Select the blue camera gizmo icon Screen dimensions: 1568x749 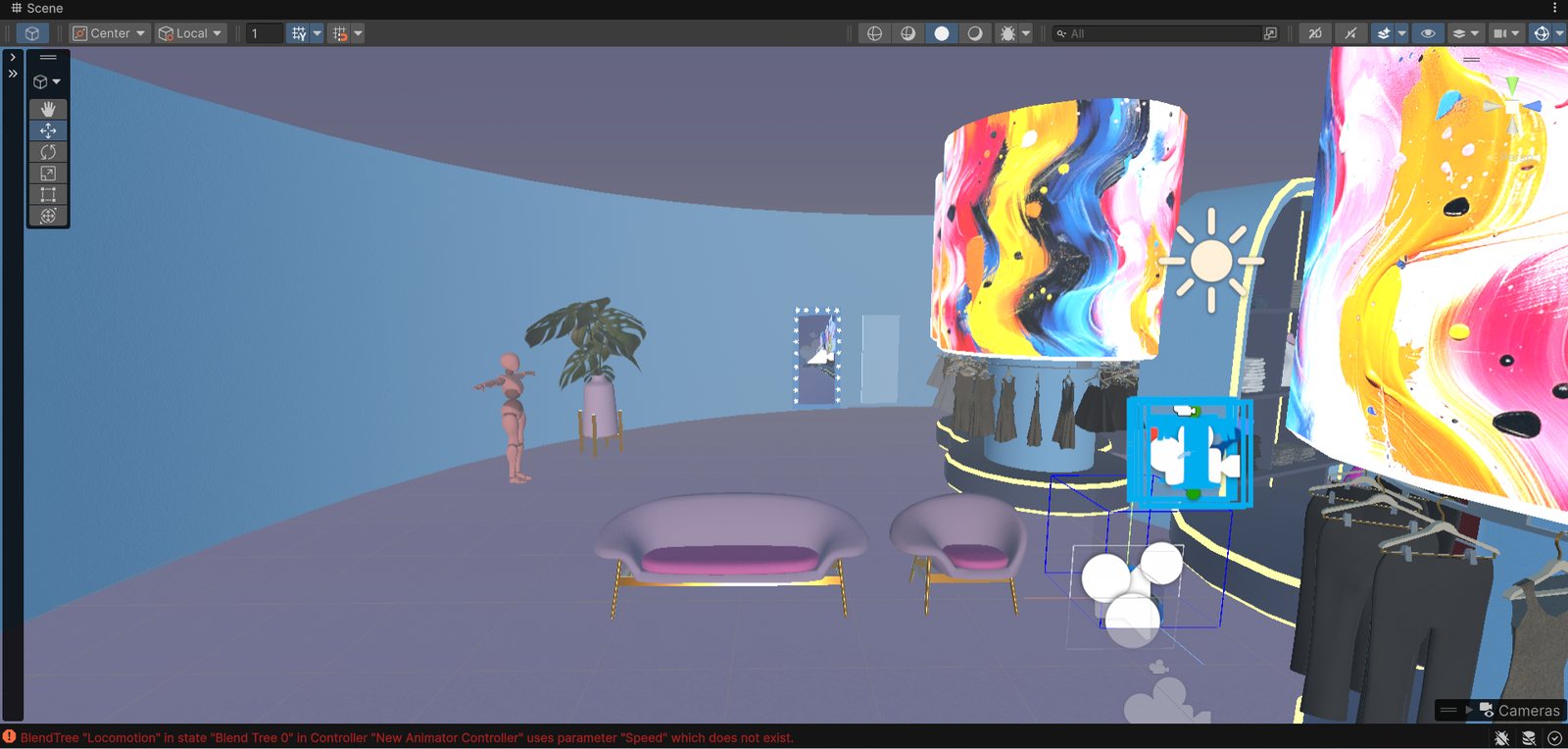(x=1190, y=452)
